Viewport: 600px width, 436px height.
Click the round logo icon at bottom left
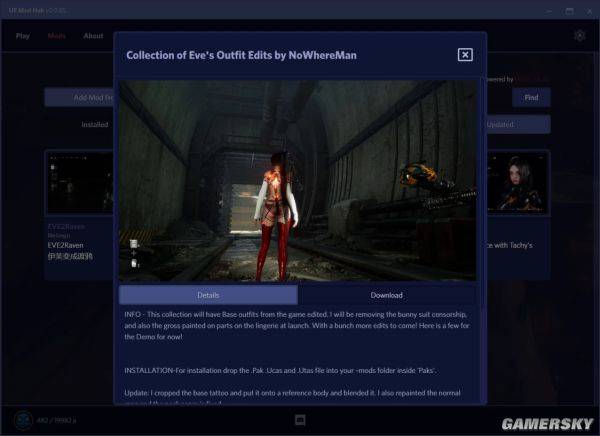point(23,420)
